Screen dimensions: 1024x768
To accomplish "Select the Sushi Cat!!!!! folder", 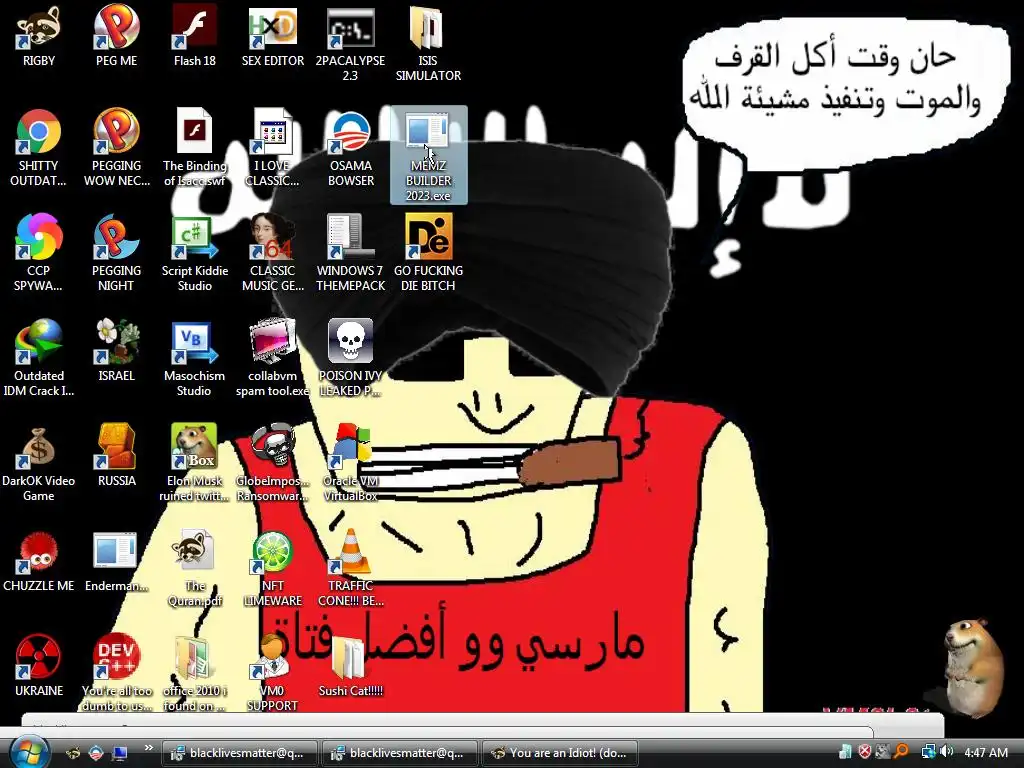I will tap(350, 666).
